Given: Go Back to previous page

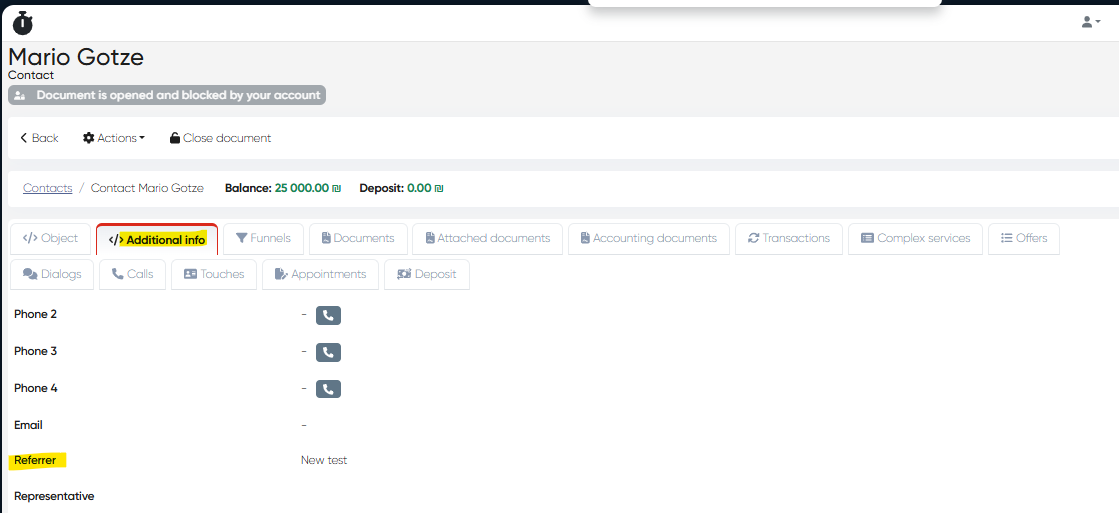Looking at the screenshot, I should click(39, 138).
